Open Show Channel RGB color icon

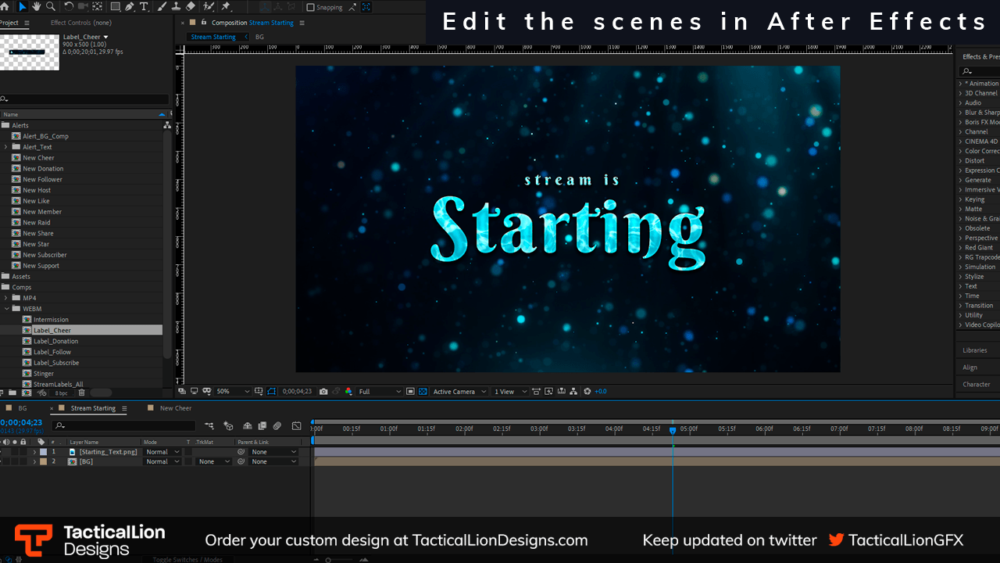(348, 391)
